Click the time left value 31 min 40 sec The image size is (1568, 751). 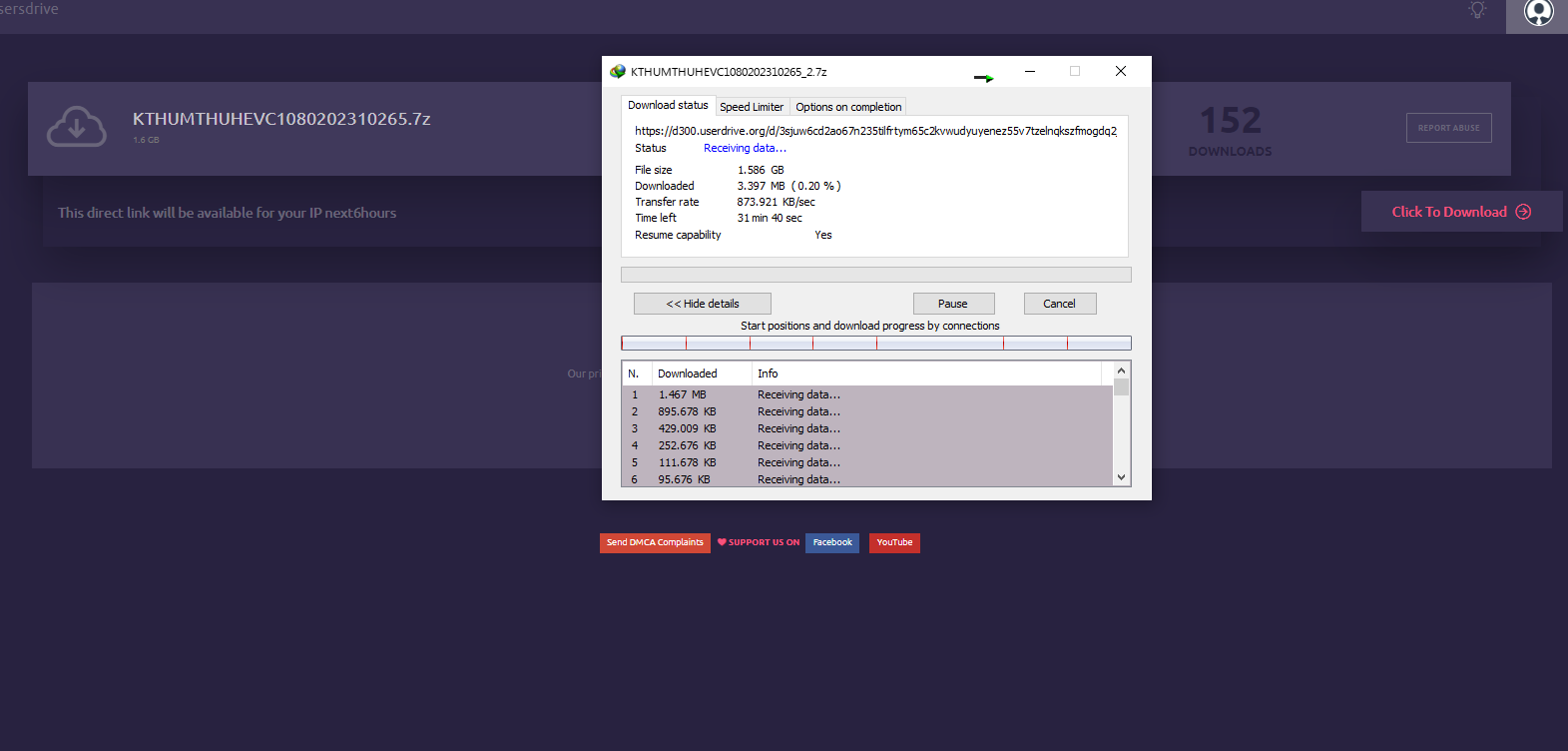tap(770, 218)
